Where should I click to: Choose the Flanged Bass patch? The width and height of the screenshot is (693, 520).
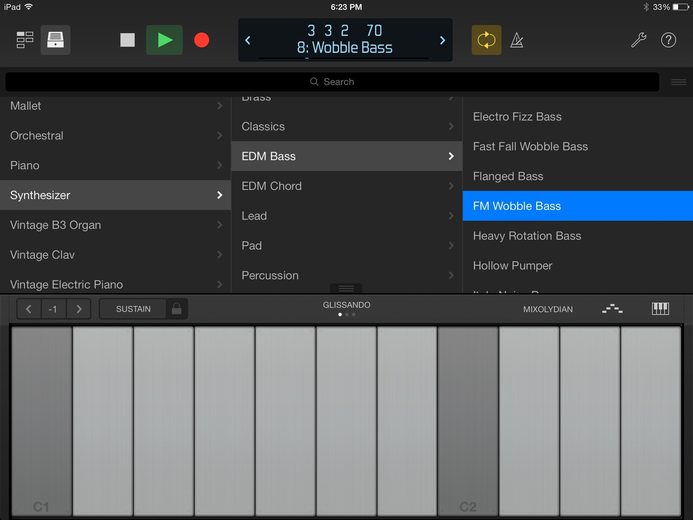(578, 176)
